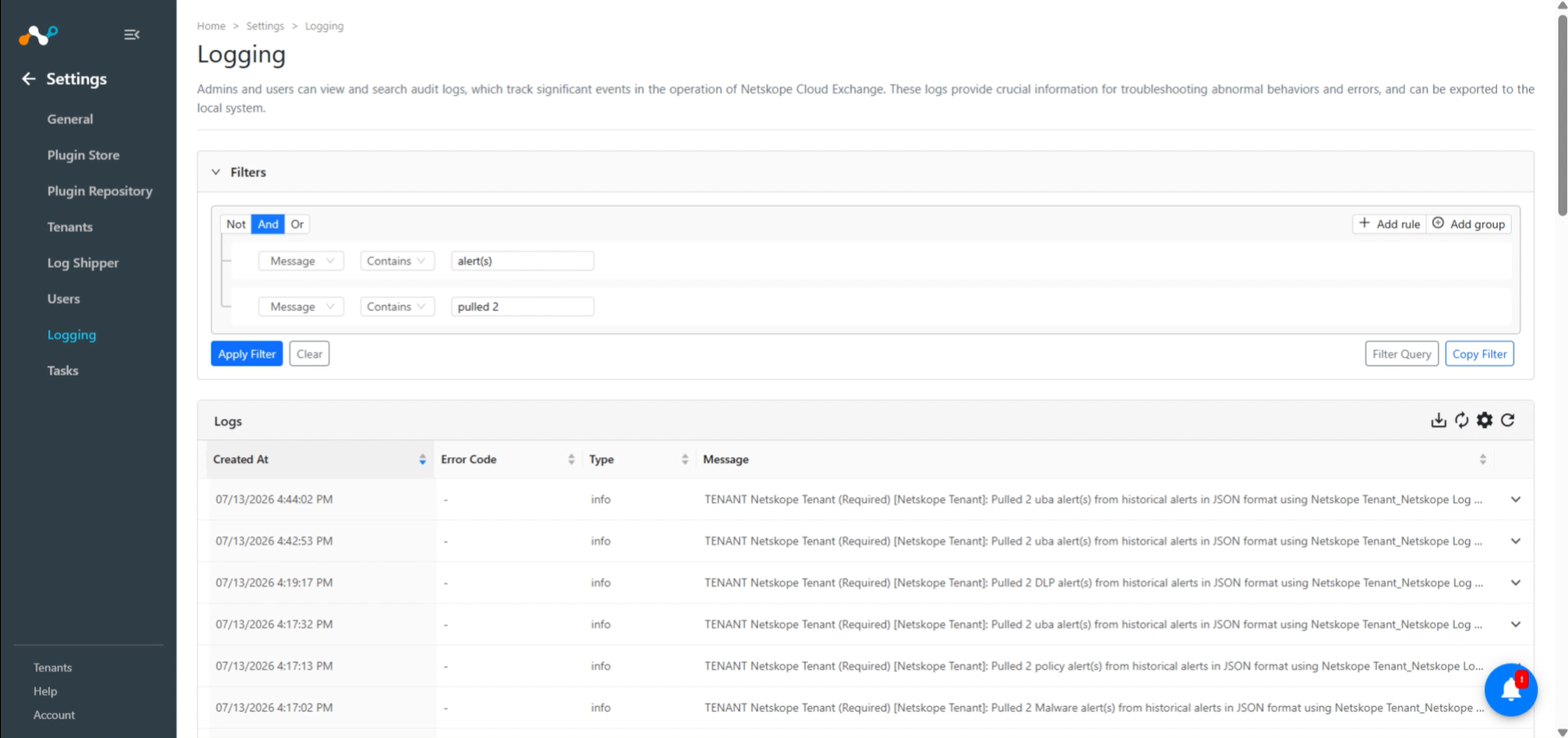Open the notification bell
Image resolution: width=1568 pixels, height=738 pixels.
[1511, 690]
